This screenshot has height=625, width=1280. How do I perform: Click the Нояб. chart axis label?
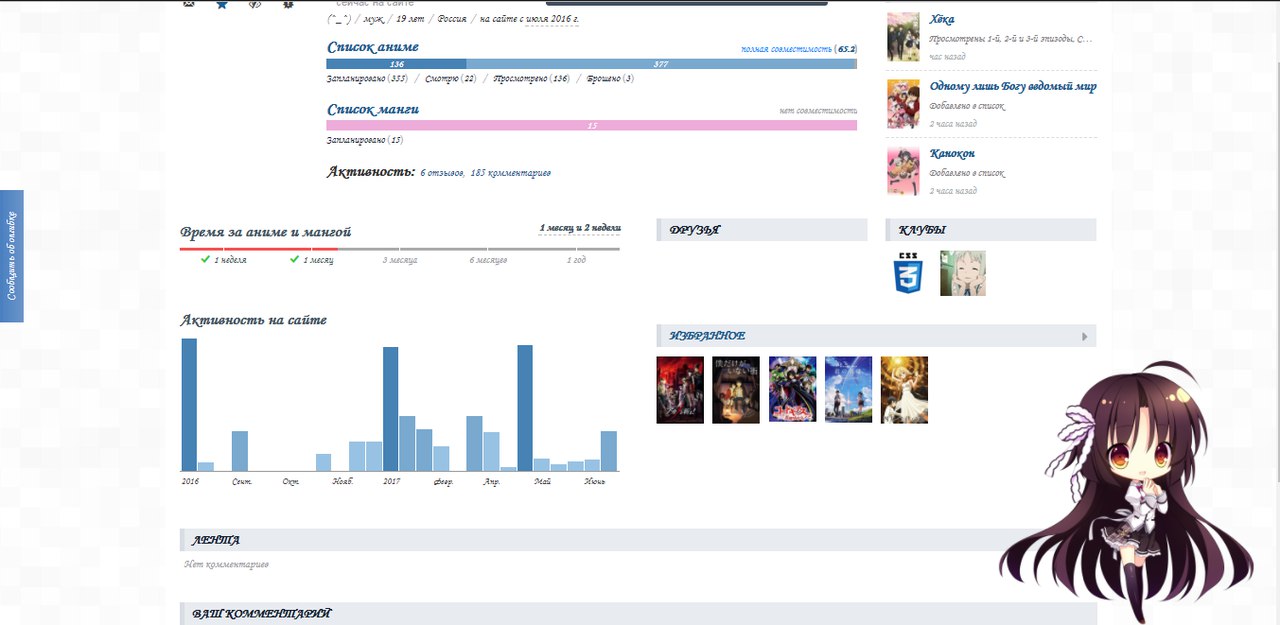[x=343, y=482]
